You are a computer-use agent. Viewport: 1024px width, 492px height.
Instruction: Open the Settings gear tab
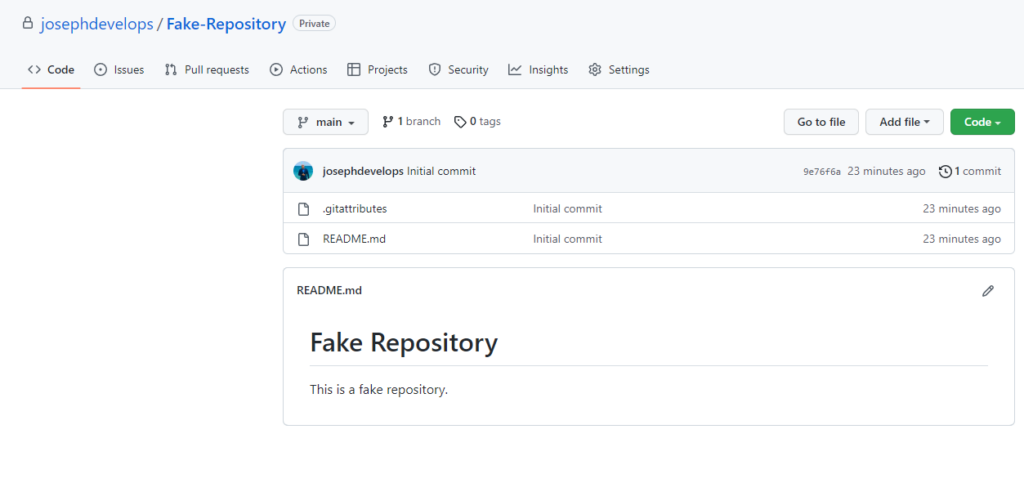(618, 70)
